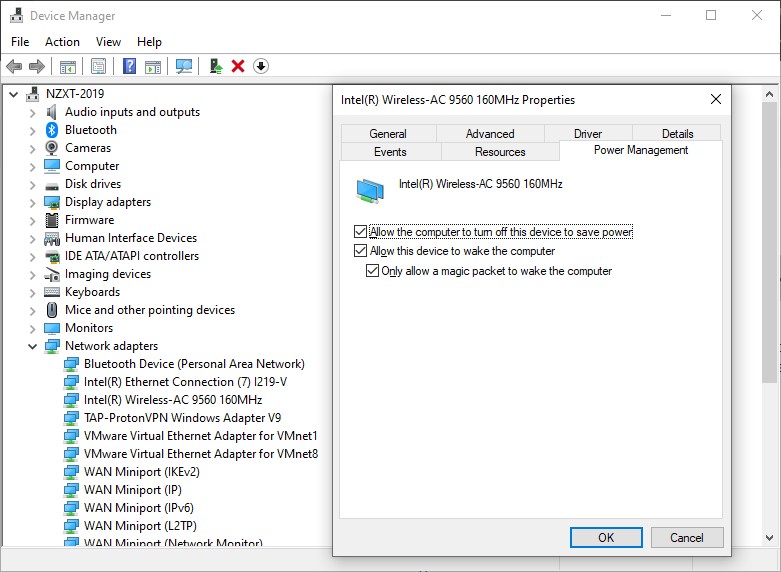Viewport: 781px width, 572px height.
Task: Click the Update device driver icon
Action: pos(216,66)
